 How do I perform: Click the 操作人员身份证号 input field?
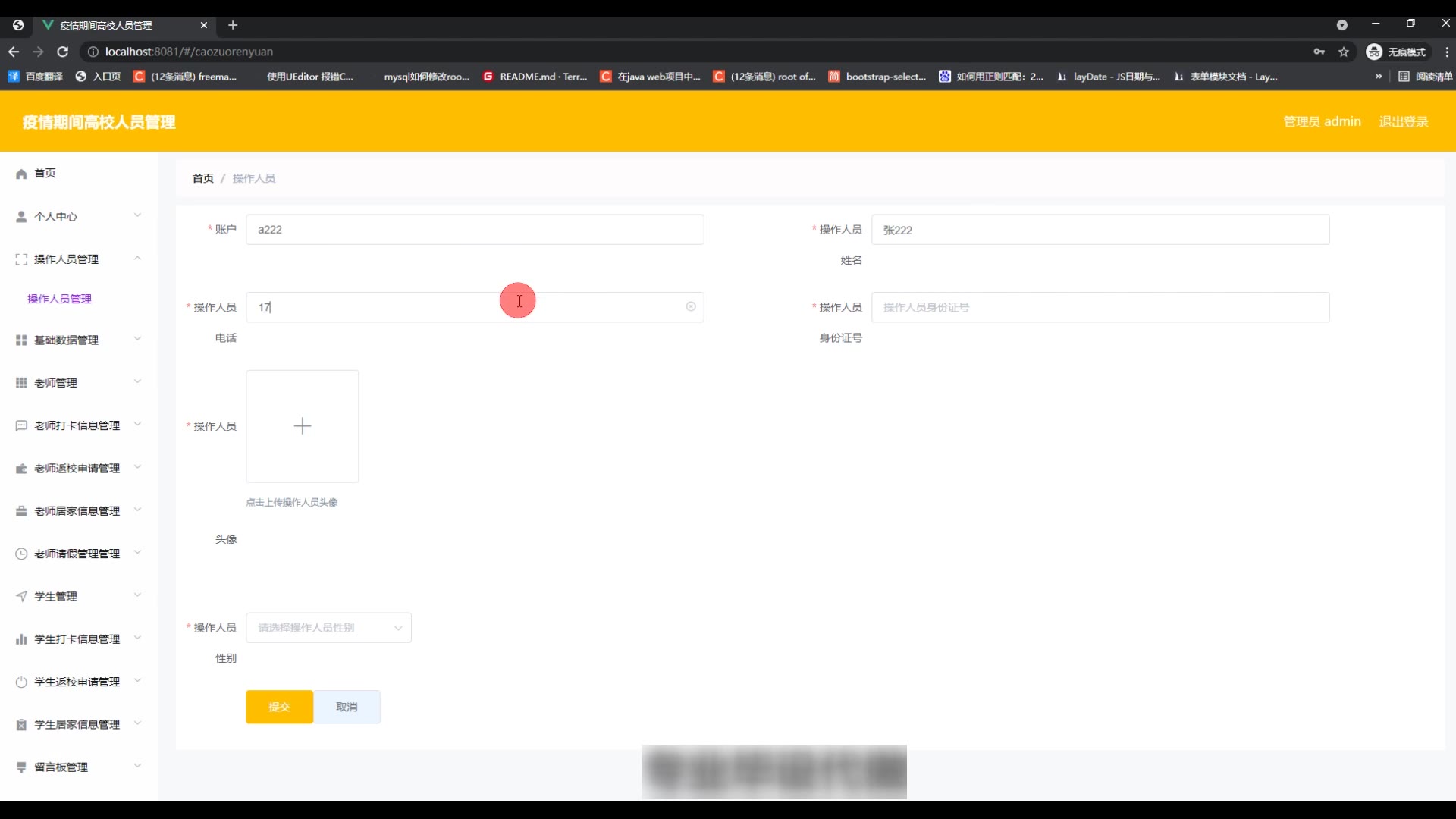tap(1100, 307)
